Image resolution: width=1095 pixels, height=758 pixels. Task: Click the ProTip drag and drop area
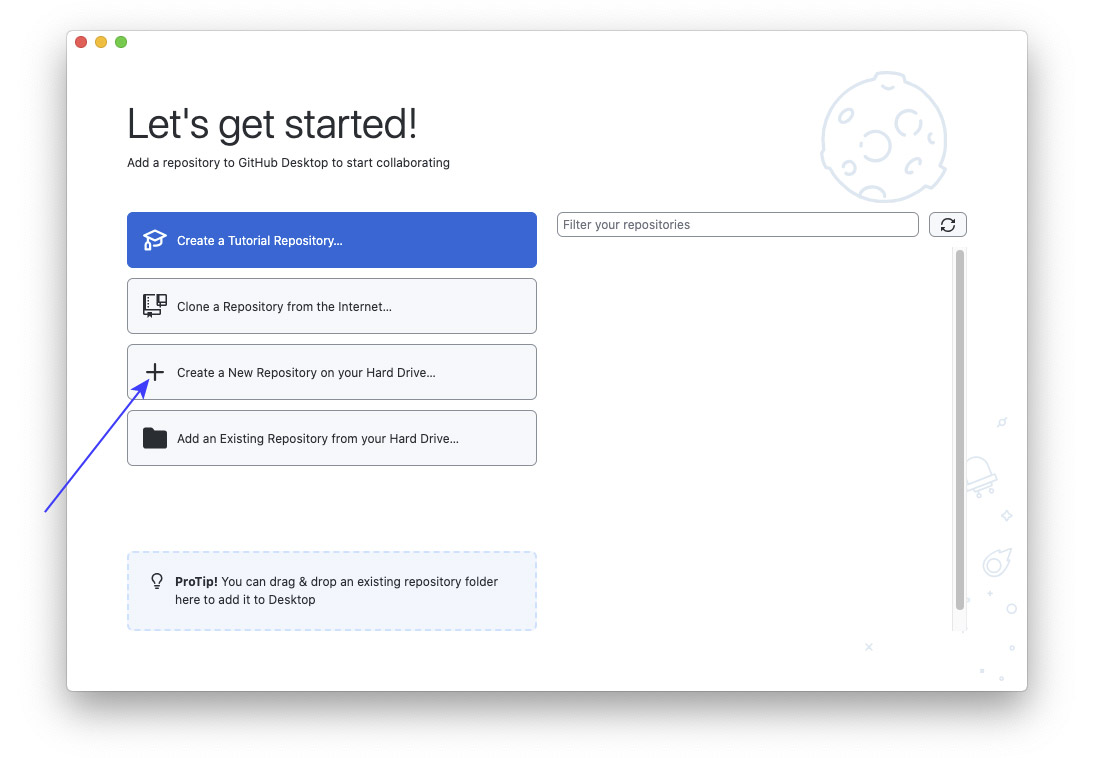click(332, 591)
